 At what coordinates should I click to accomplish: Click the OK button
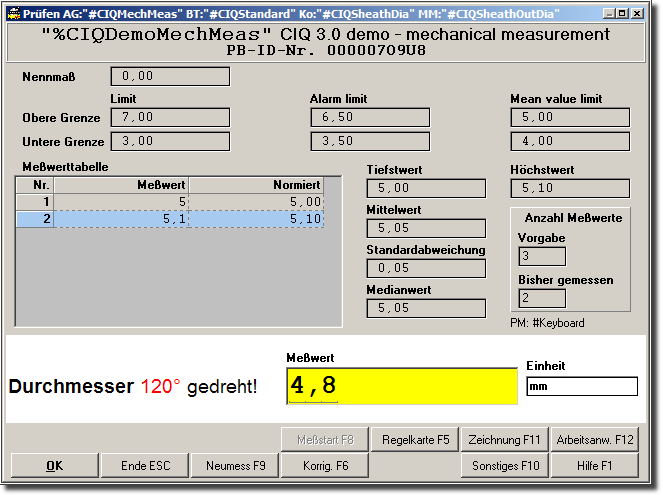pyautogui.click(x=54, y=465)
